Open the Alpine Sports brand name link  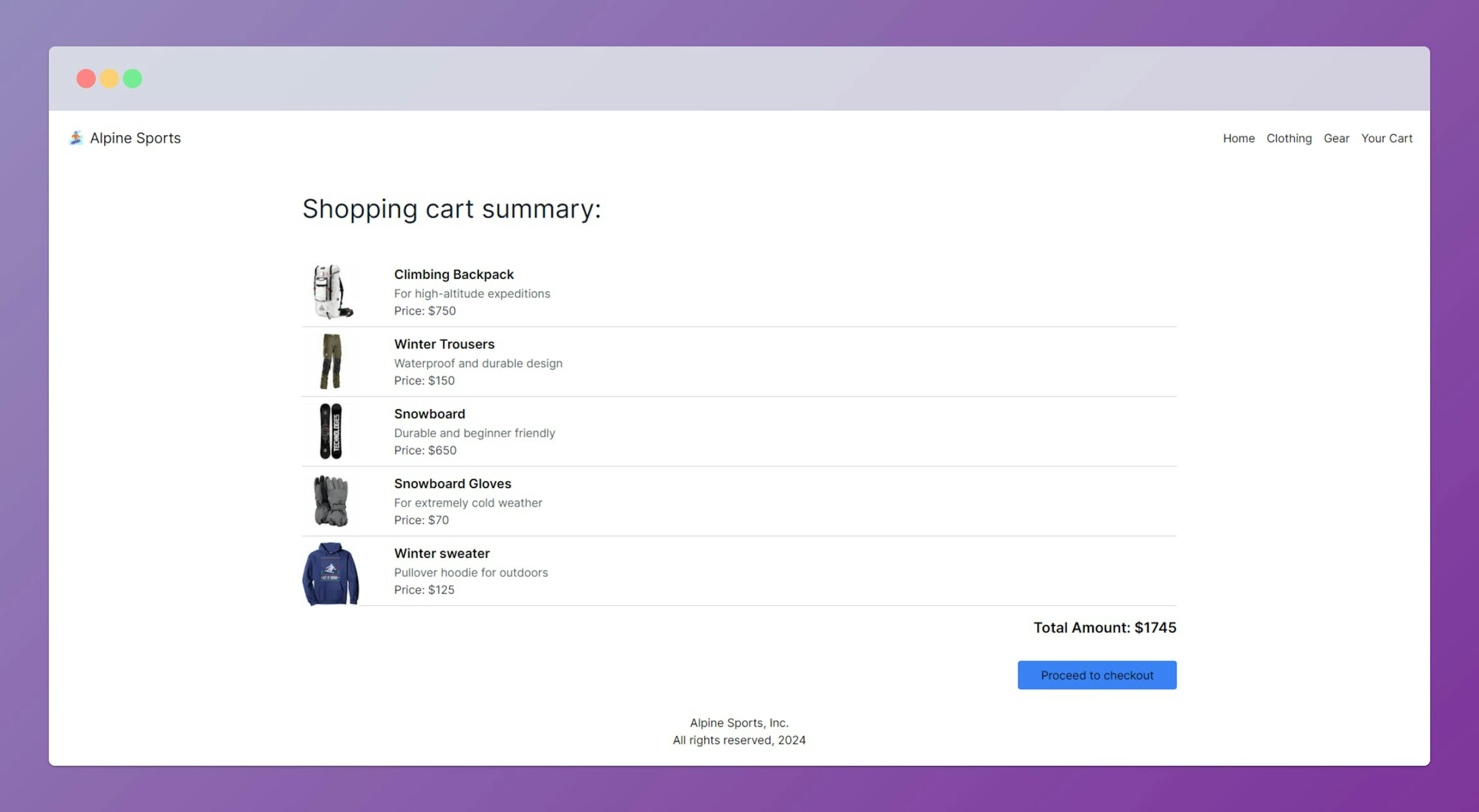point(136,138)
